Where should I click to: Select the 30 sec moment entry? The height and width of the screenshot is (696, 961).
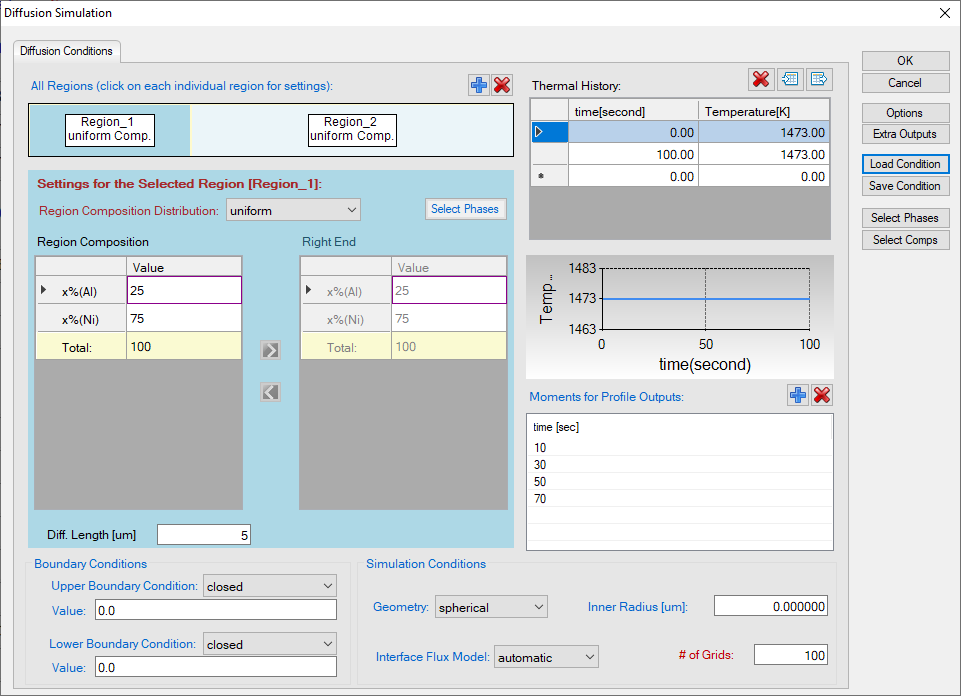tap(541, 465)
